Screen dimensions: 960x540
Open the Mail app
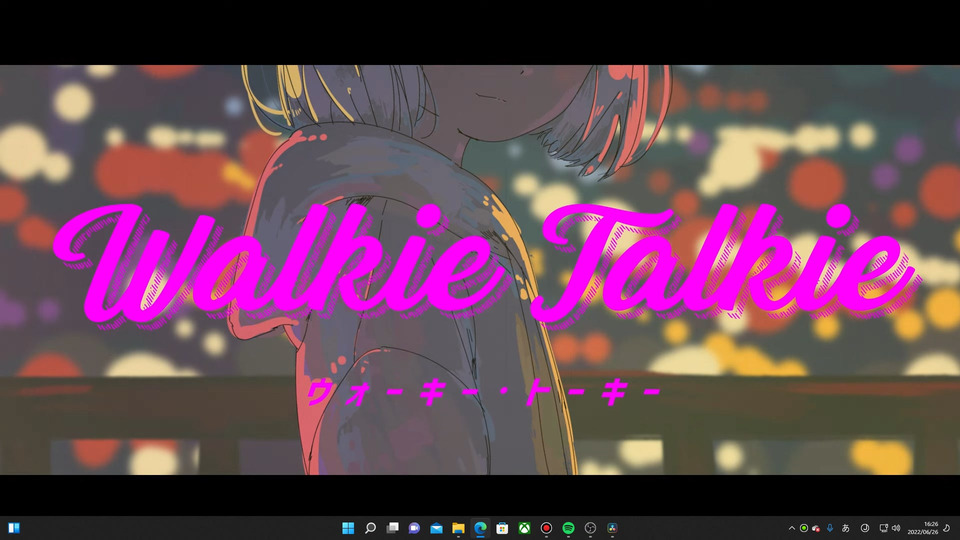click(x=436, y=528)
